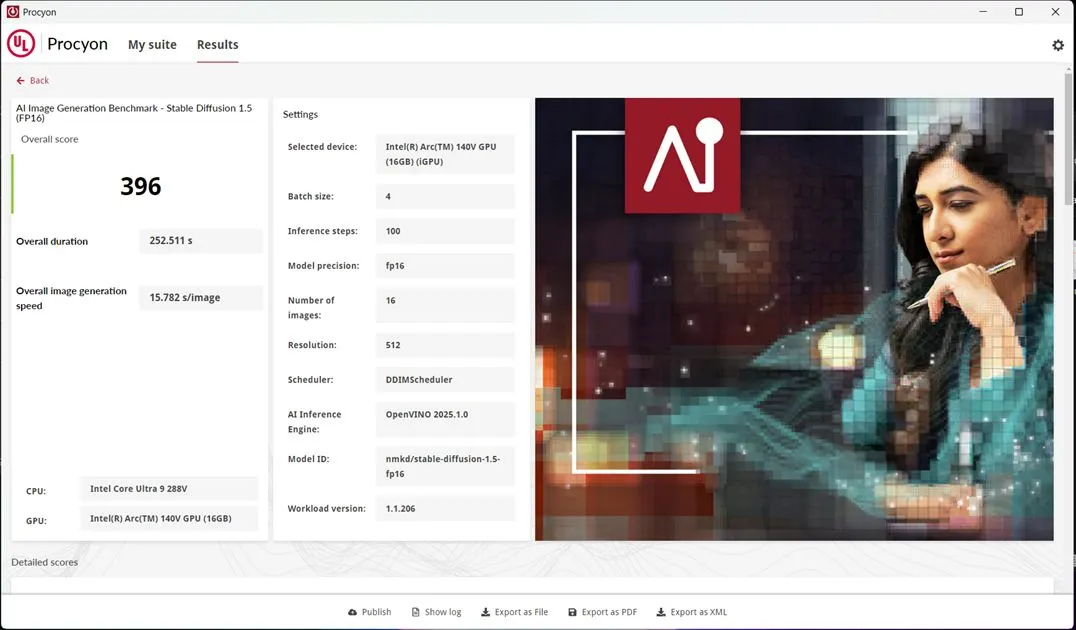1076x630 pixels.
Task: Open the Results tab
Action: 218,45
